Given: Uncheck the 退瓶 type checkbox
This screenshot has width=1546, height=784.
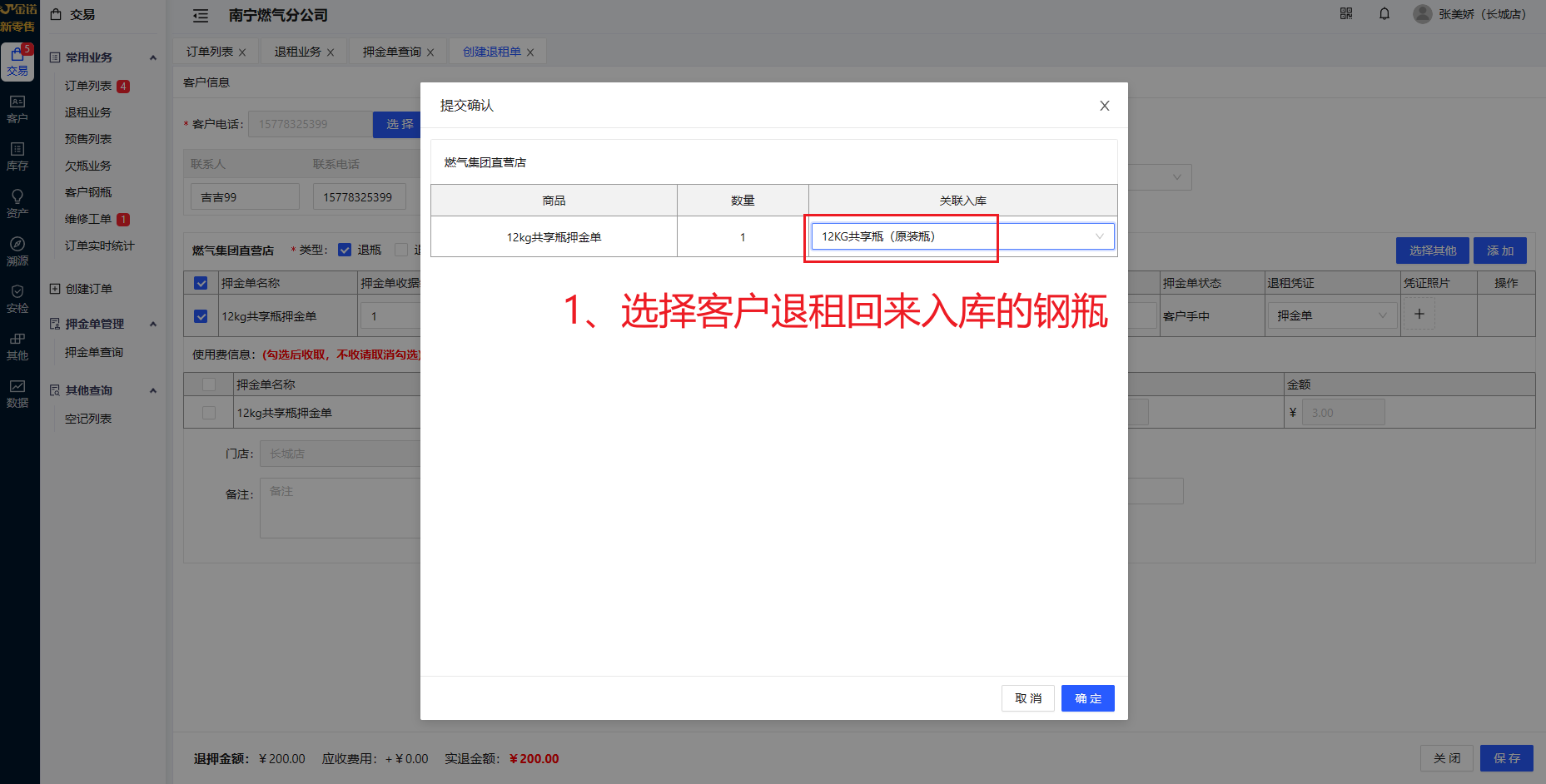Looking at the screenshot, I should click(x=345, y=250).
